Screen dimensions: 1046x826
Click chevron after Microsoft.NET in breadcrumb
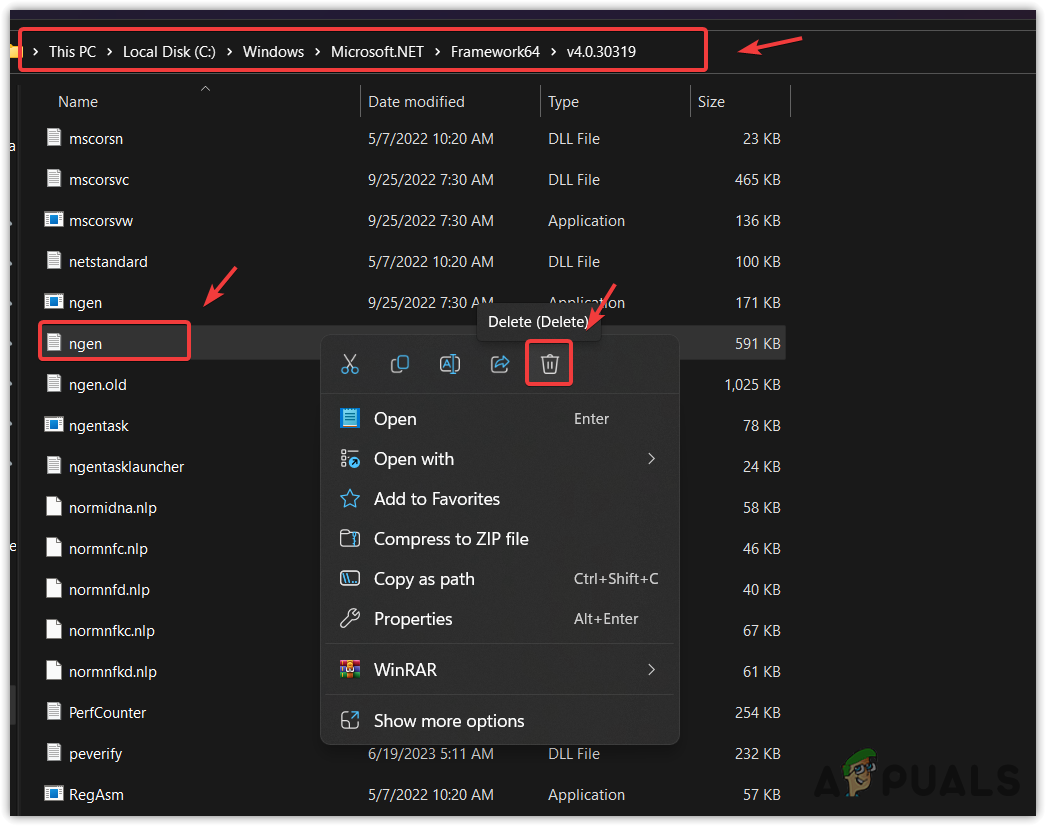coord(438,51)
